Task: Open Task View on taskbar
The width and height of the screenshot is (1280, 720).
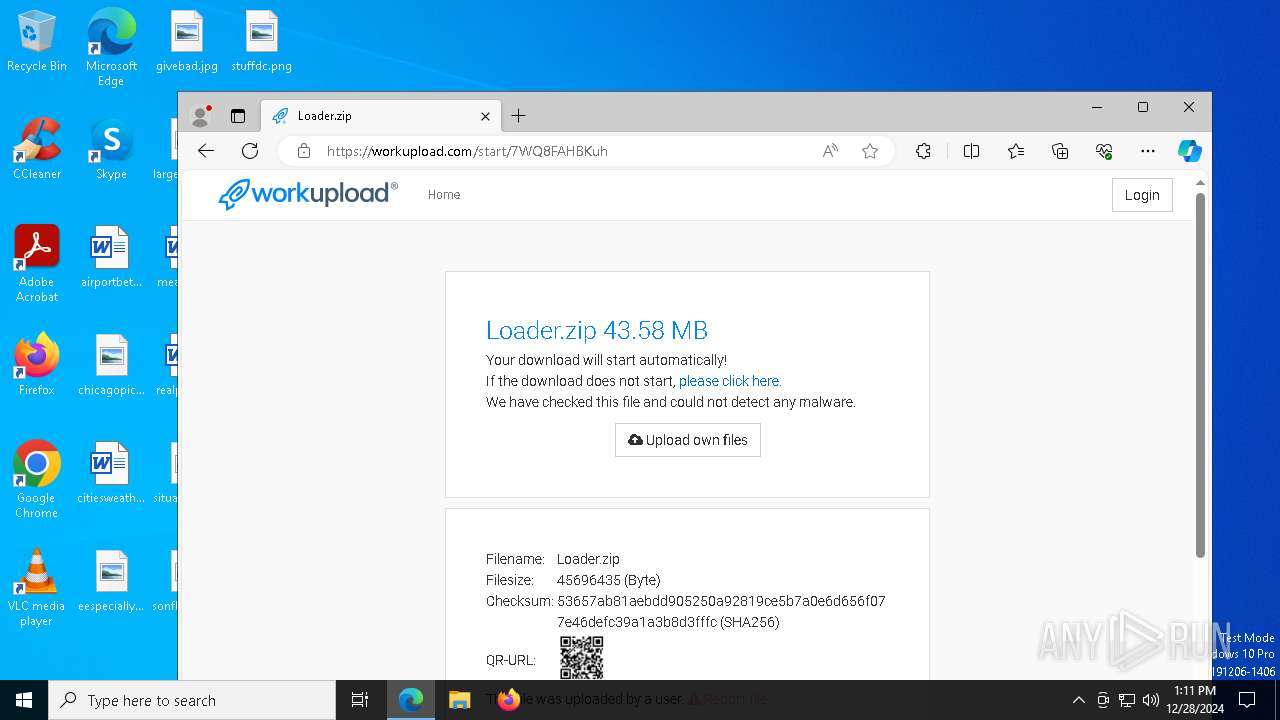Action: 360,700
